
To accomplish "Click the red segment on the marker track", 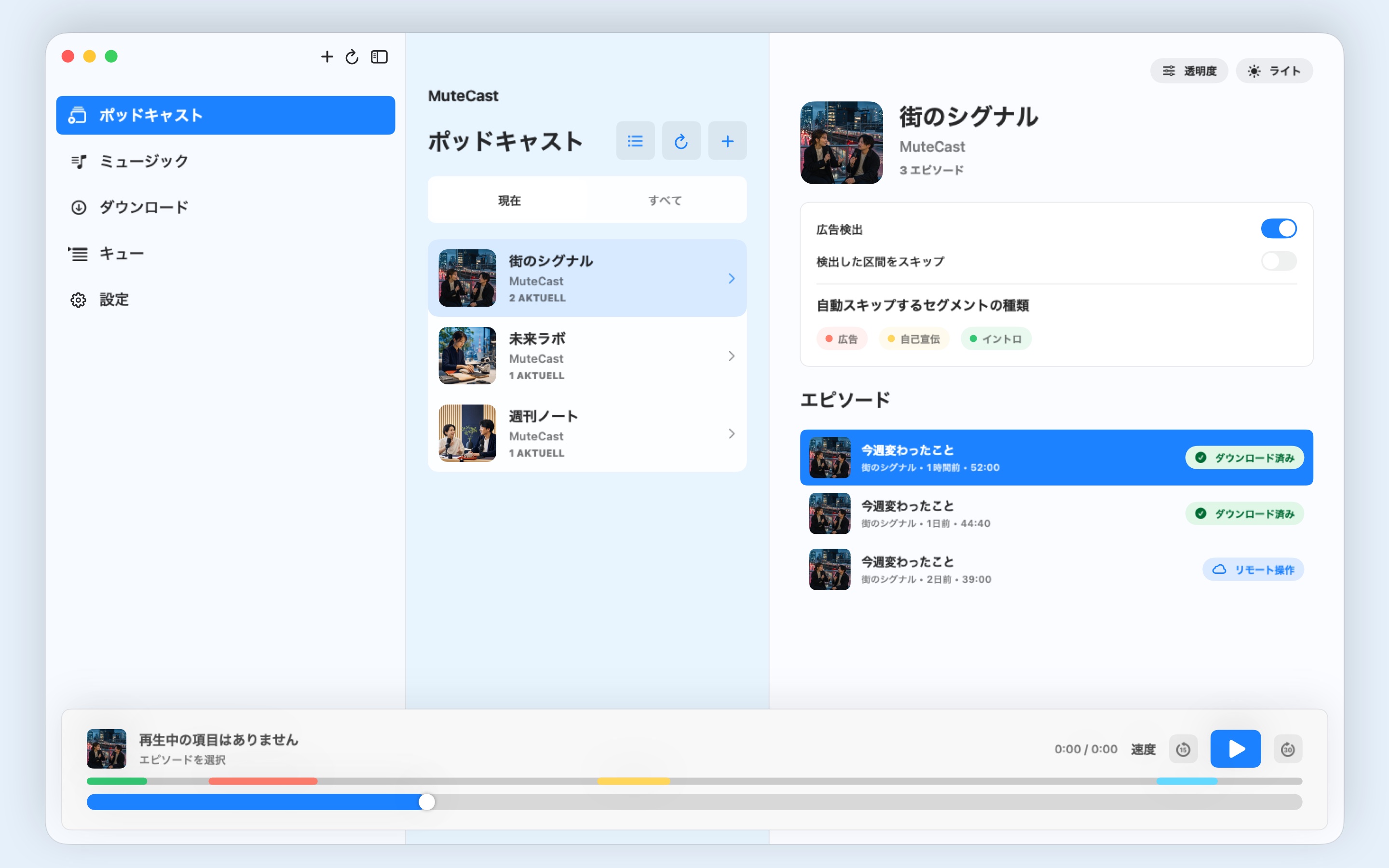I will pyautogui.click(x=263, y=781).
